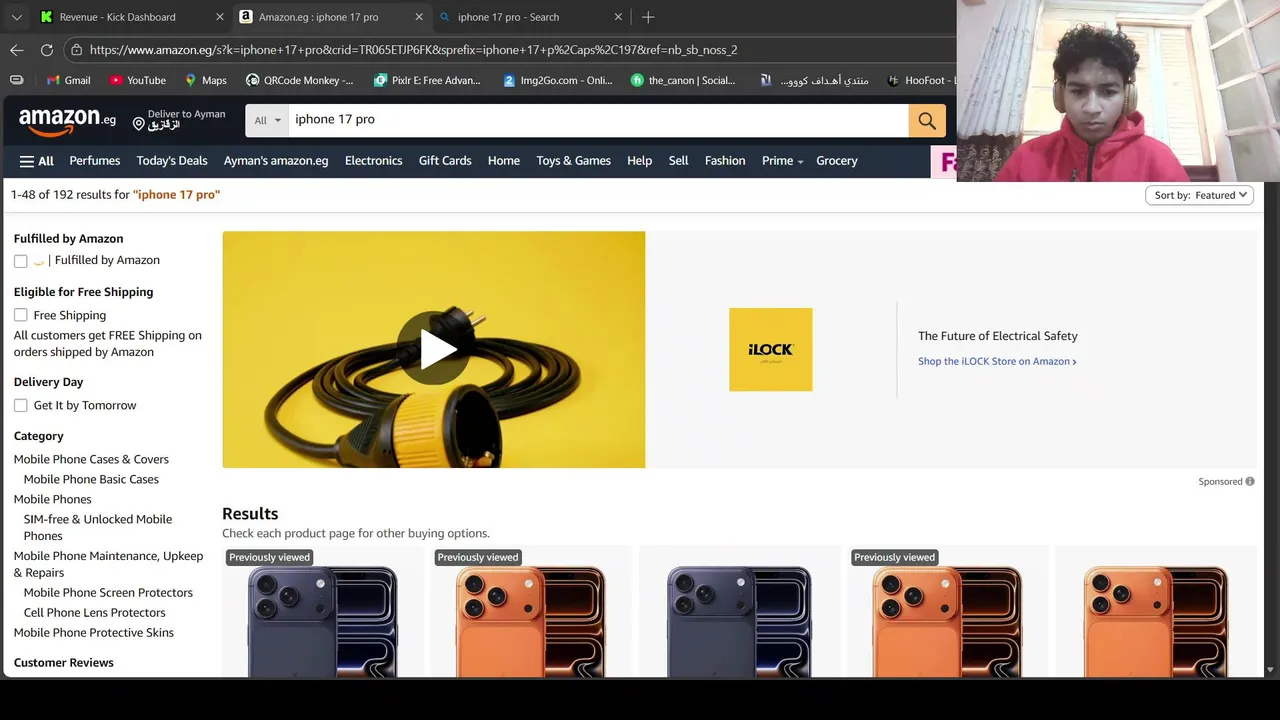Choose Mobile Phone Protective Skins category
The width and height of the screenshot is (1280, 720).
pos(94,633)
